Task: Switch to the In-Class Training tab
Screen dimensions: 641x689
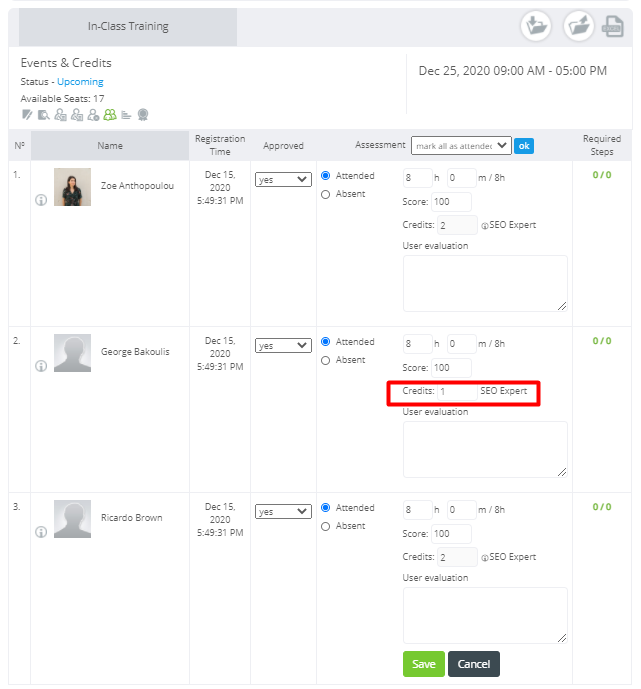Action: point(127,27)
